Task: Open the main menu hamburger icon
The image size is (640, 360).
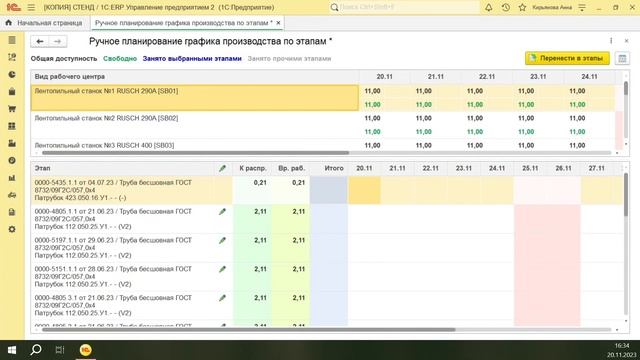Action: click(x=31, y=7)
